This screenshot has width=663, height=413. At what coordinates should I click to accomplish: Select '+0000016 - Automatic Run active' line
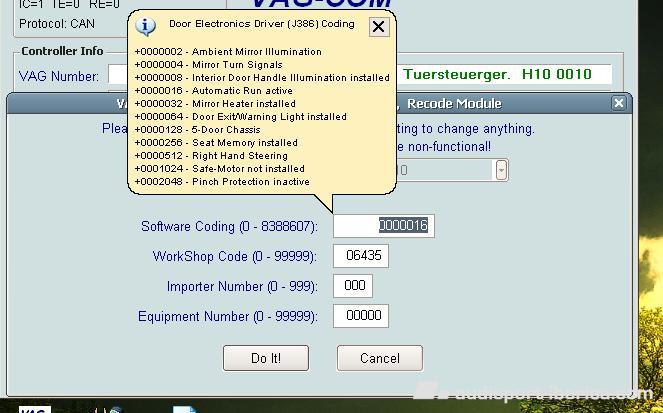pos(214,90)
